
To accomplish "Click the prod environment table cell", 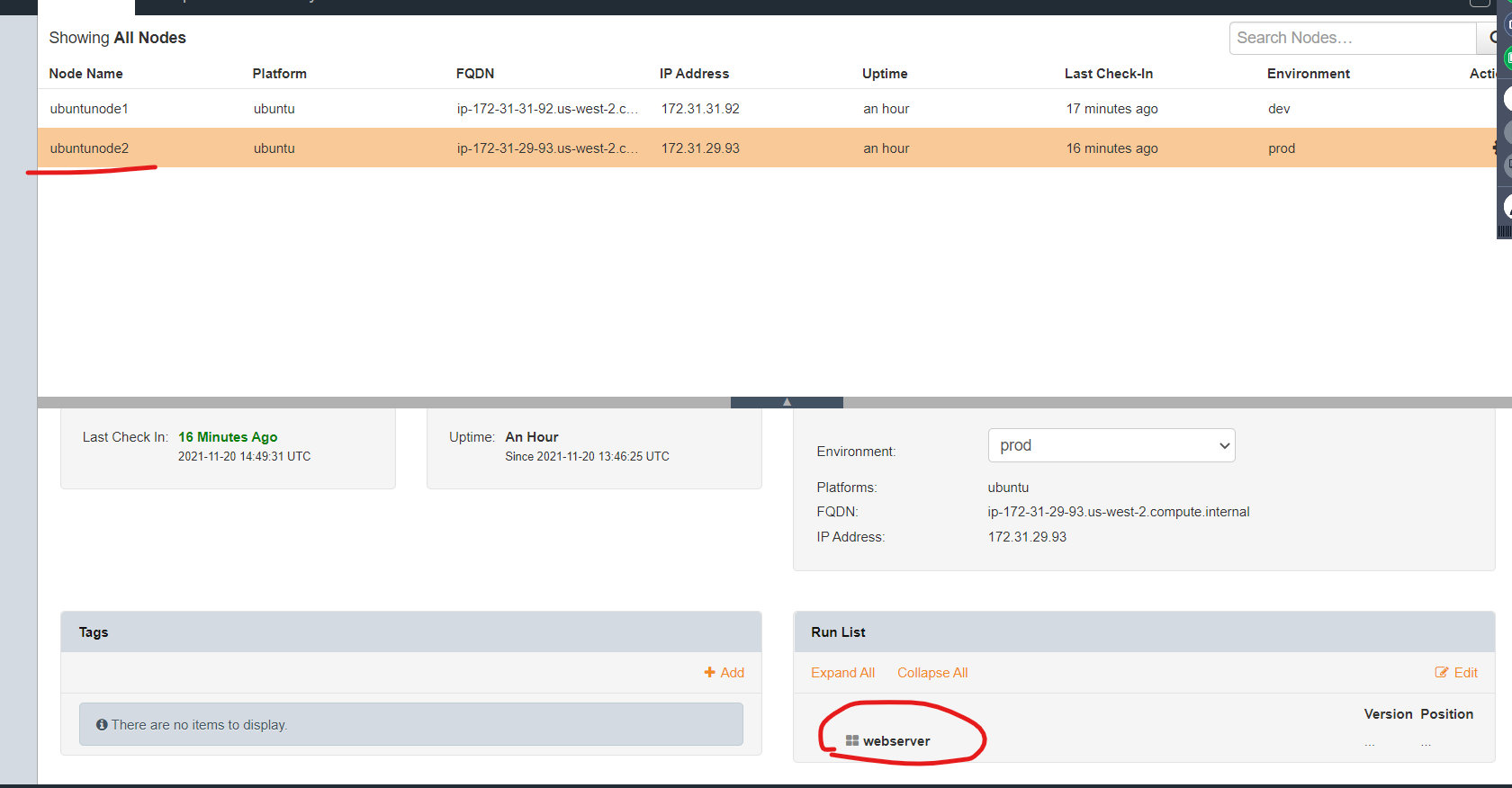I will [x=1282, y=148].
